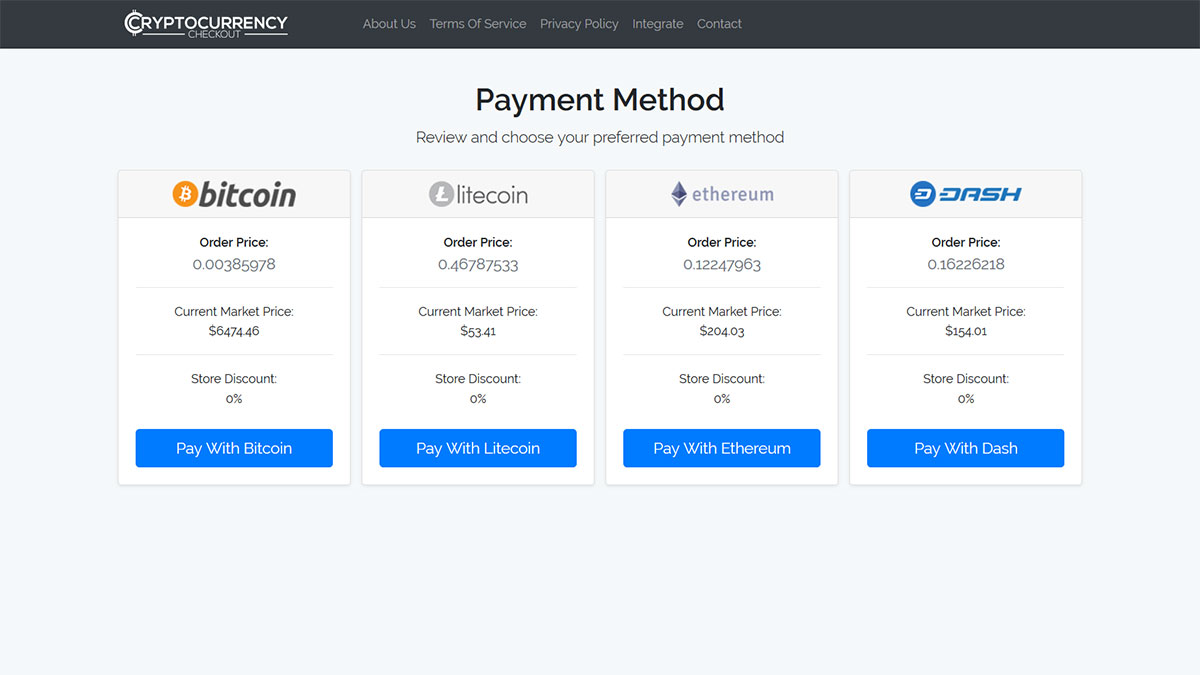Click the Litecoin logo in card header
This screenshot has height=675, width=1200.
tap(478, 194)
